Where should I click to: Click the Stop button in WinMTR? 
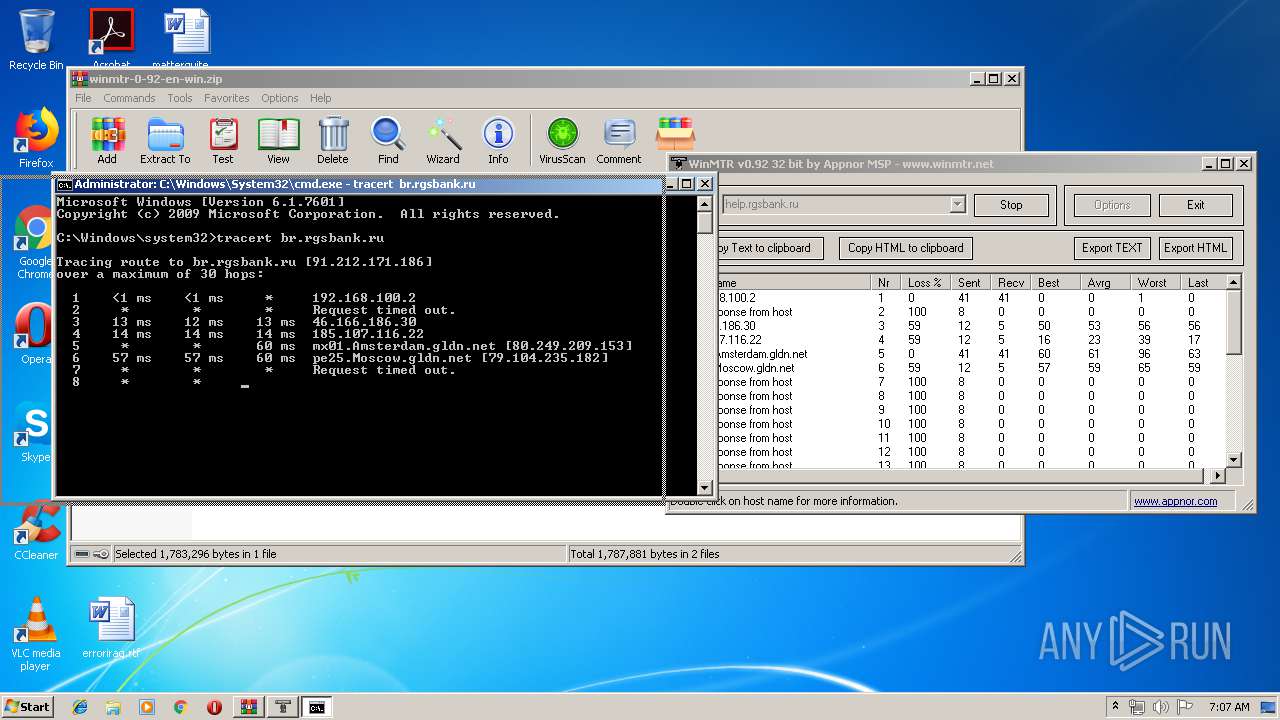[x=1011, y=205]
